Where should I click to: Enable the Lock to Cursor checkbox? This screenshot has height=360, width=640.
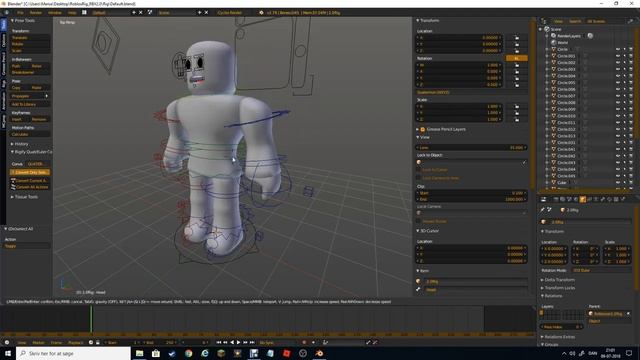418,170
